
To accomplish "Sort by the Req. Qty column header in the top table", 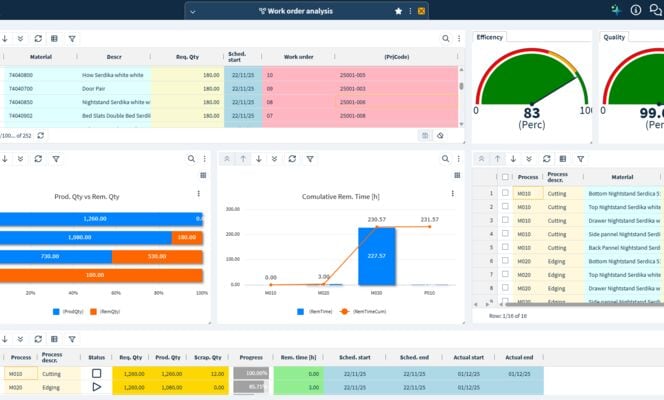I will [x=188, y=57].
